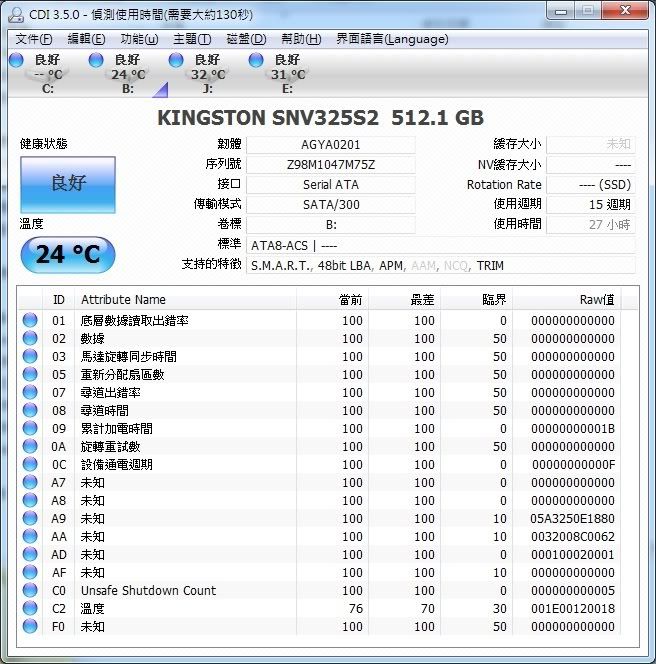Click the 良好 health status button

[x=68, y=185]
